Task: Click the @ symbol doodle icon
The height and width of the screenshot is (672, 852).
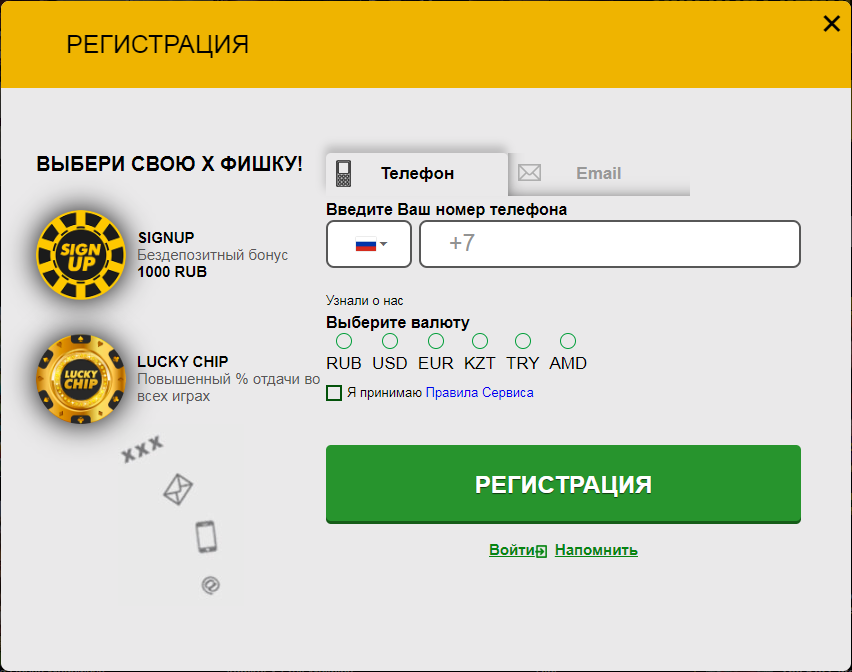Action: pos(209,584)
